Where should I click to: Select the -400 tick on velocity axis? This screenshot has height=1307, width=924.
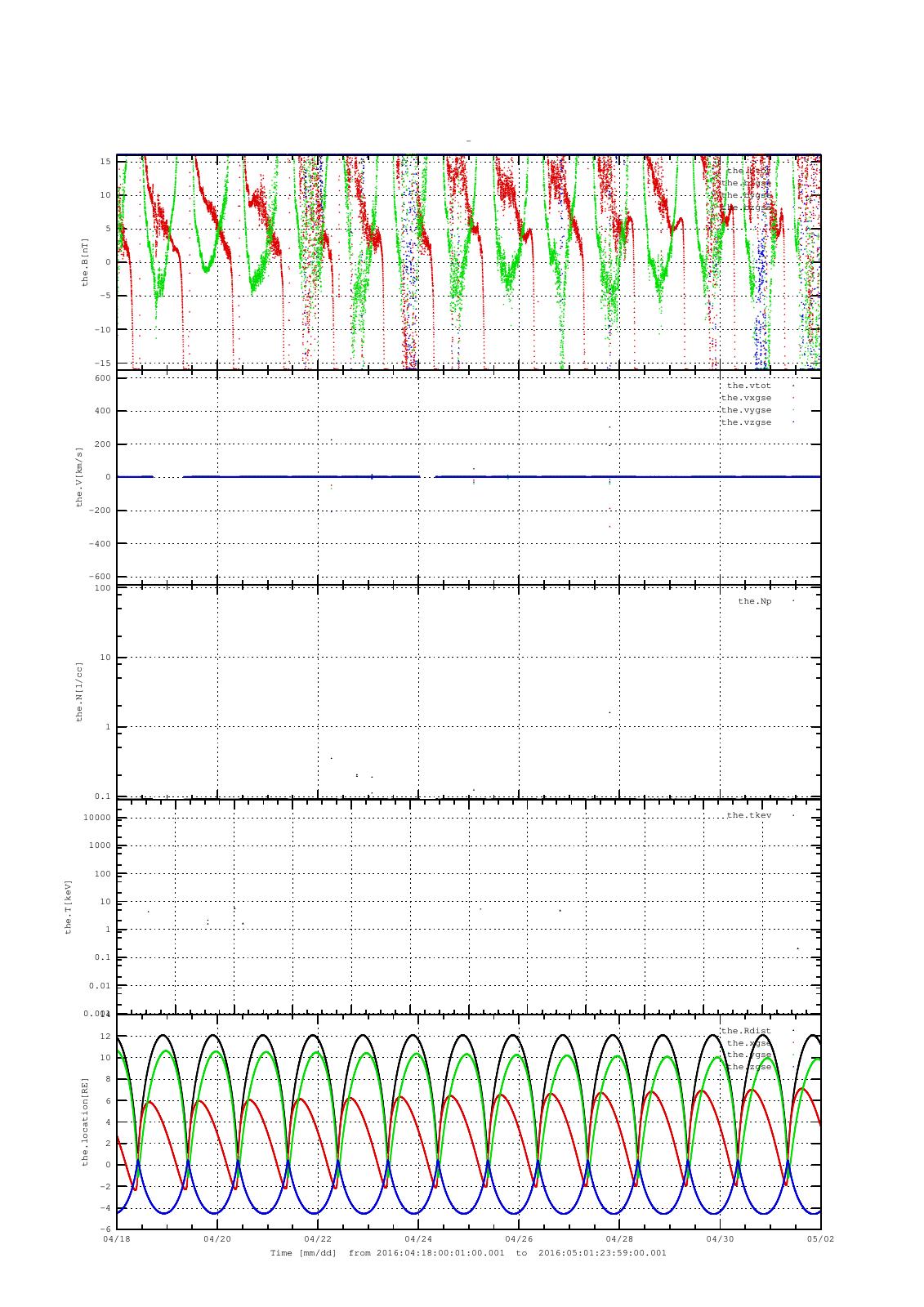(100, 543)
